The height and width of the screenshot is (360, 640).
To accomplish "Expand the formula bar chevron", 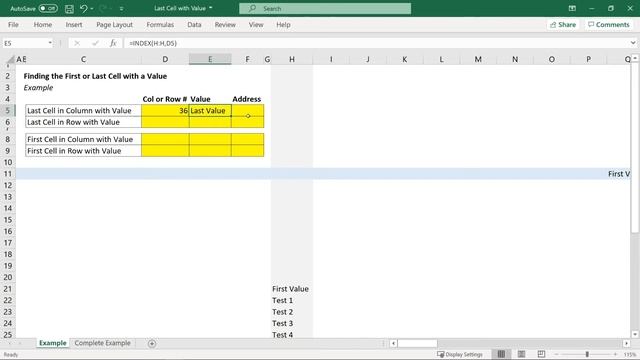I will click(x=633, y=42).
